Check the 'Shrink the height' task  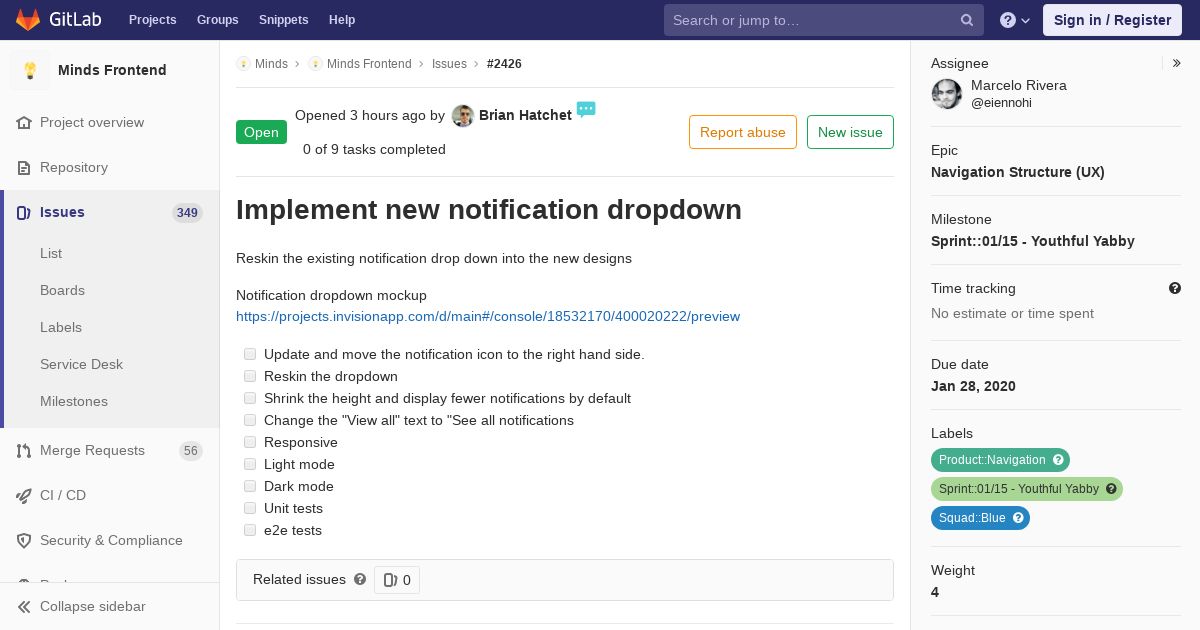(x=250, y=398)
